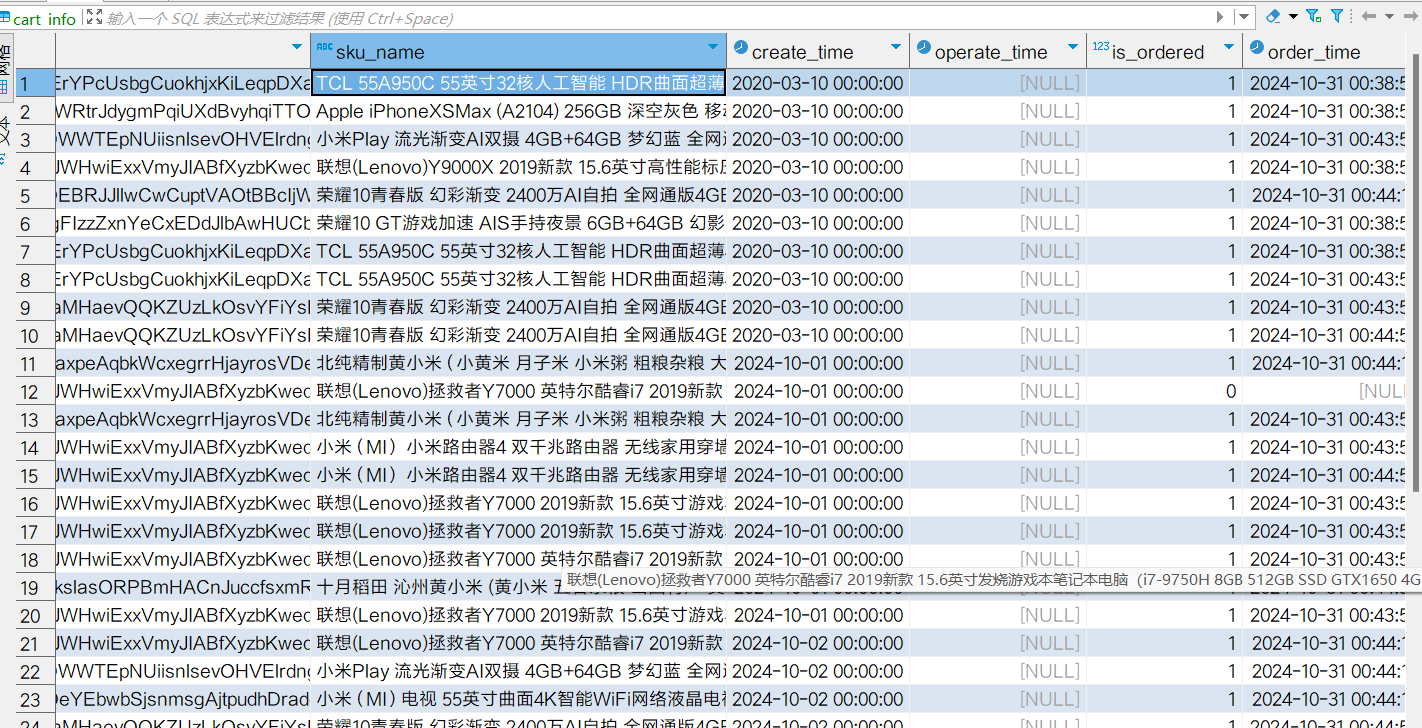Open the is_ordered column filter dropdown arrow
The image size is (1422, 728).
tap(1229, 47)
